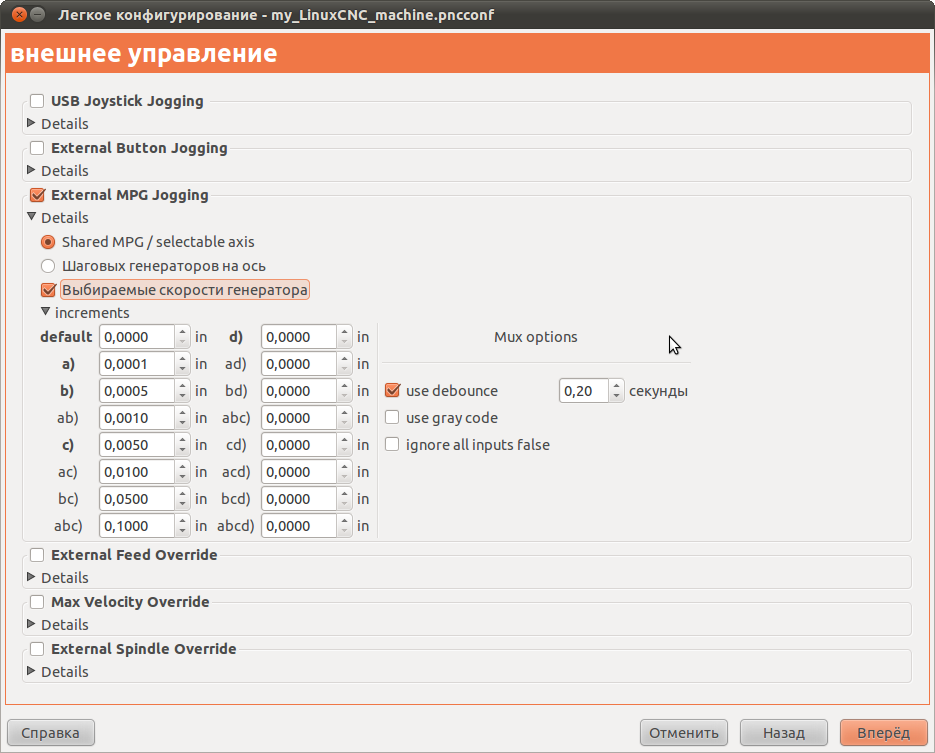Increase debounce seconds with up arrow

(617, 386)
